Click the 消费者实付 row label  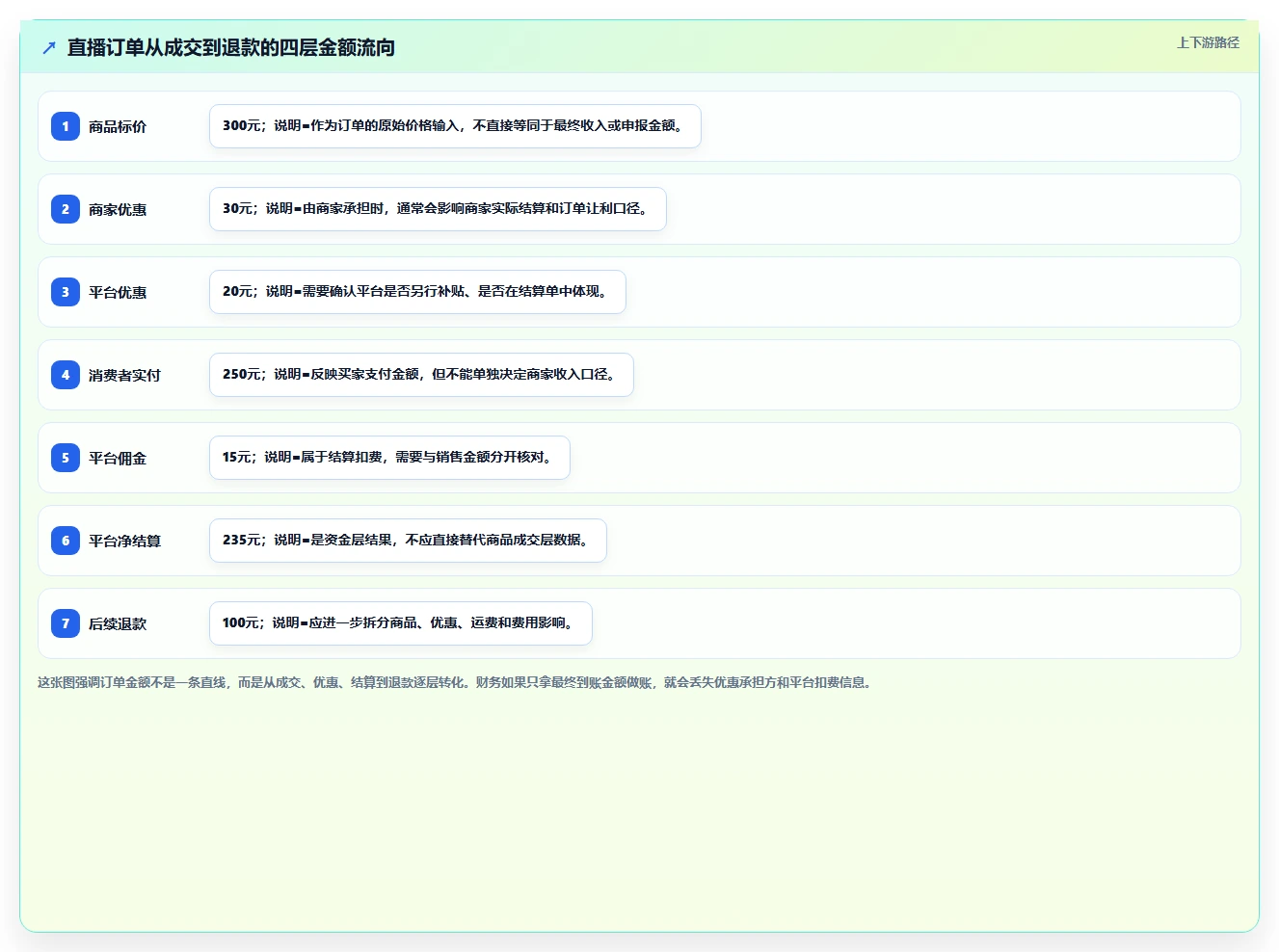(124, 375)
